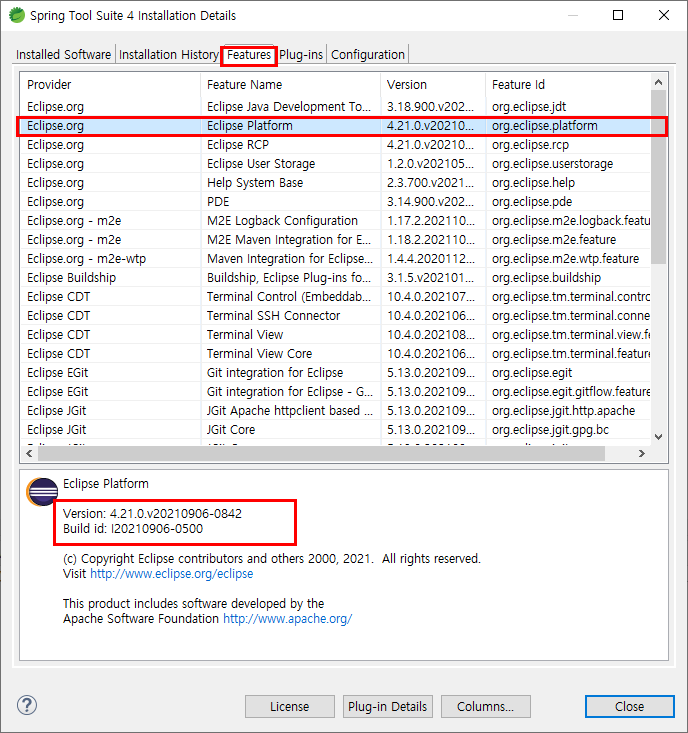Viewport: 688px width, 733px height.
Task: Click the Spring Tool Suite leaf icon
Action: (17, 15)
